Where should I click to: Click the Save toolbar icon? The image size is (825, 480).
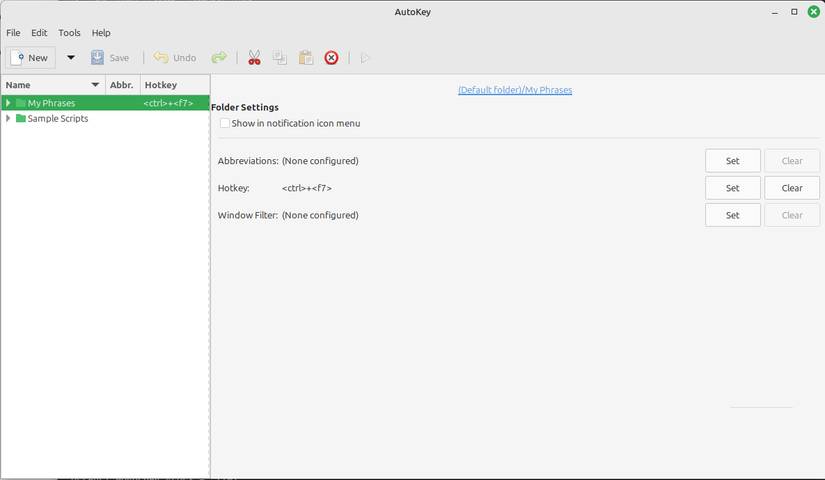coord(98,58)
